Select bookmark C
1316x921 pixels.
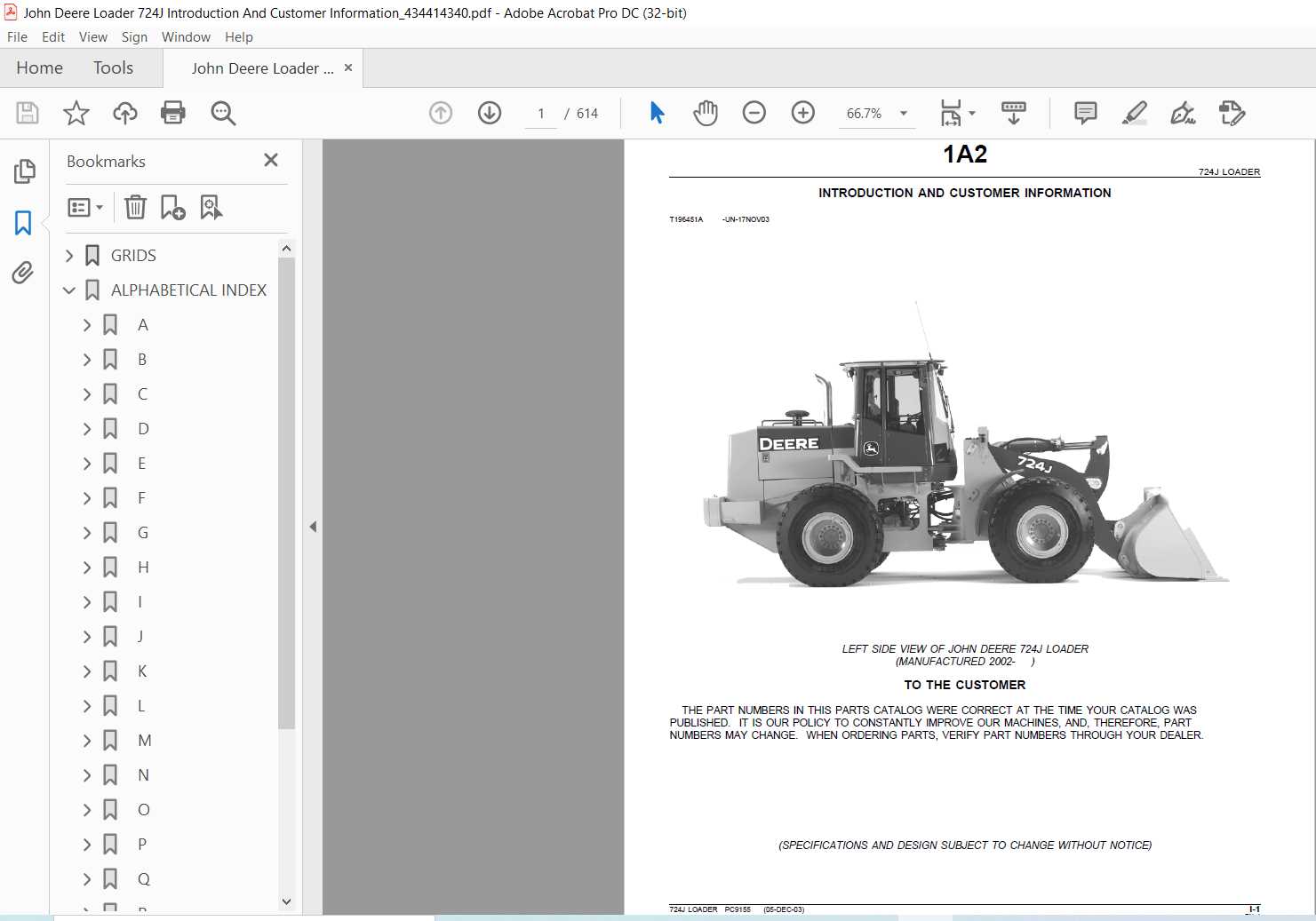142,394
